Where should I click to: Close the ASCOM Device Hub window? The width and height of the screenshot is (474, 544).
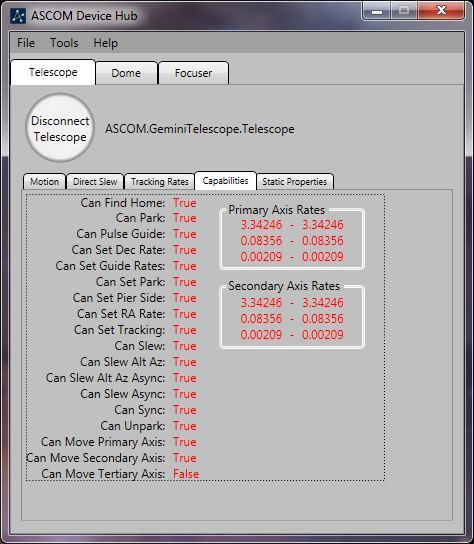(441, 10)
